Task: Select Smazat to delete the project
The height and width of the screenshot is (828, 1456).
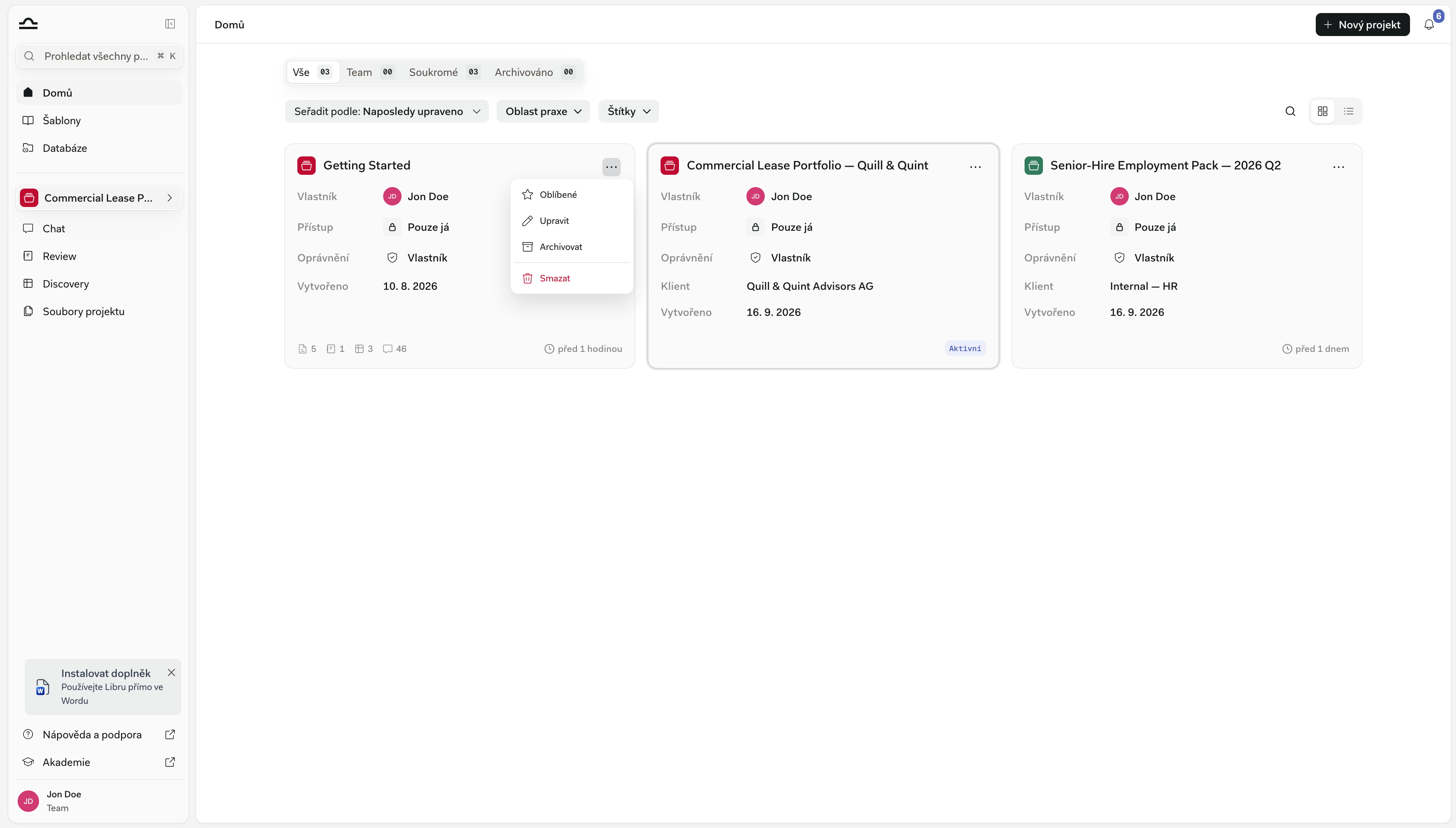Action: point(572,278)
